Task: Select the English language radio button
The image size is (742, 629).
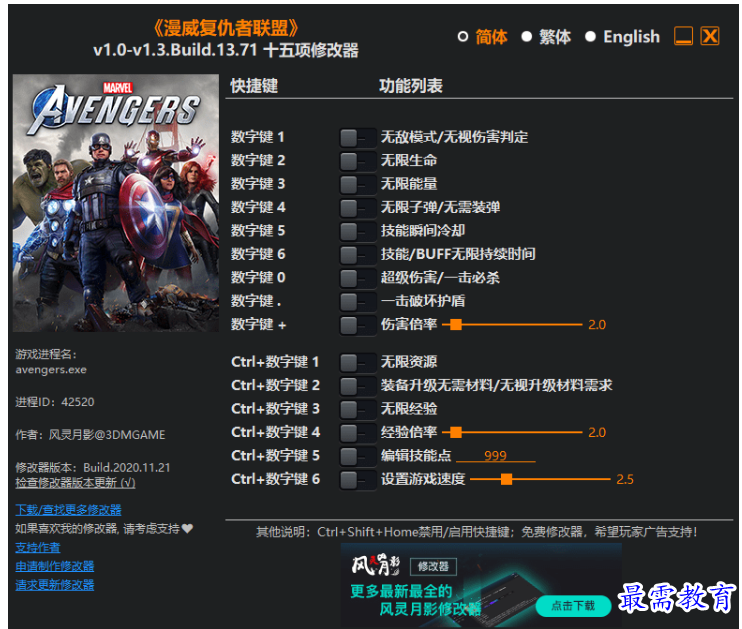Action: [x=590, y=36]
